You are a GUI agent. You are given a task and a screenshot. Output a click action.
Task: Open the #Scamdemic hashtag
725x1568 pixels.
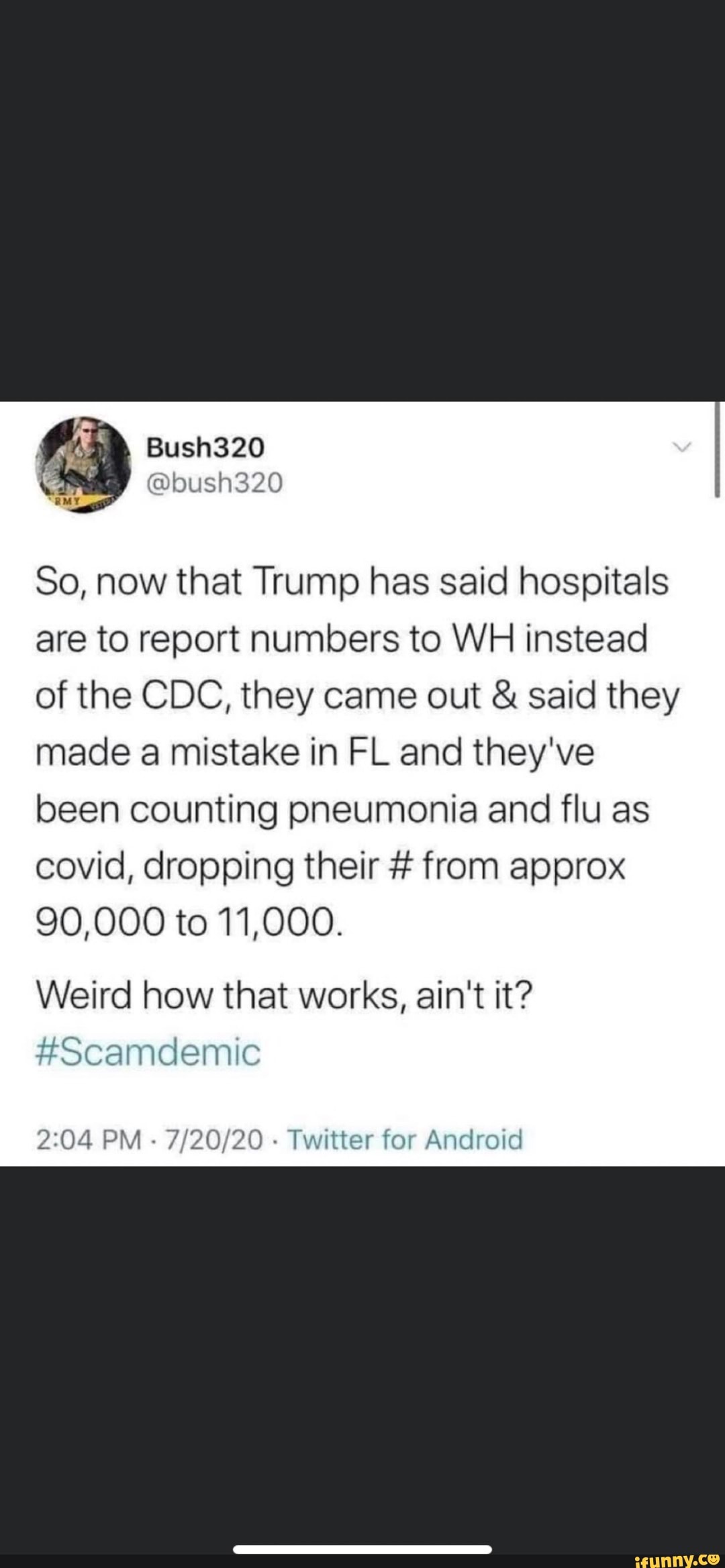pos(148,1052)
